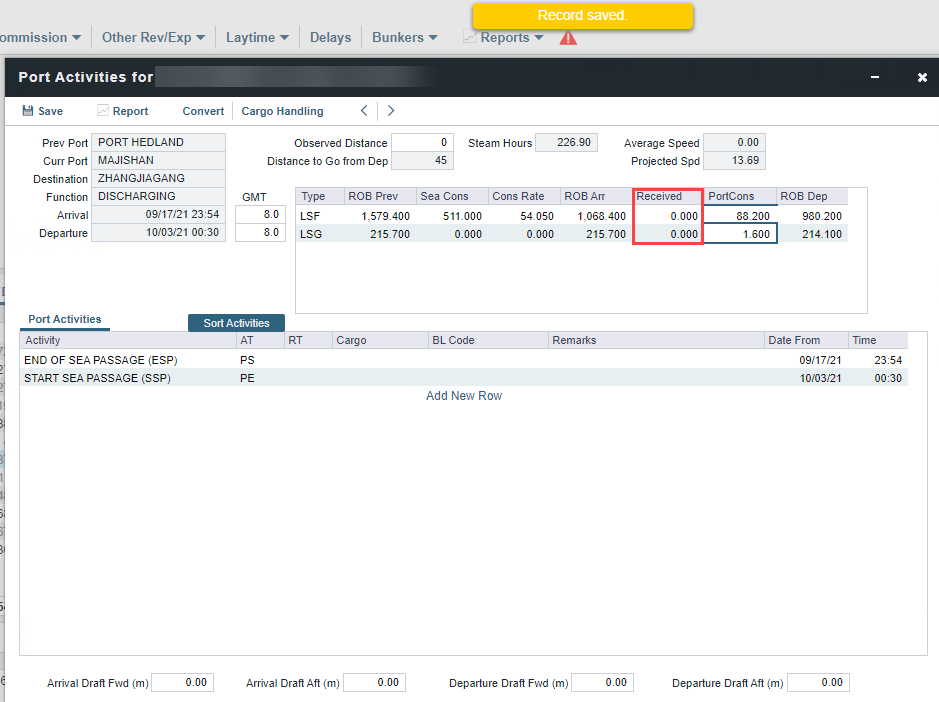Open the Other Rev/Exp menu
The height and width of the screenshot is (702, 939).
point(153,38)
